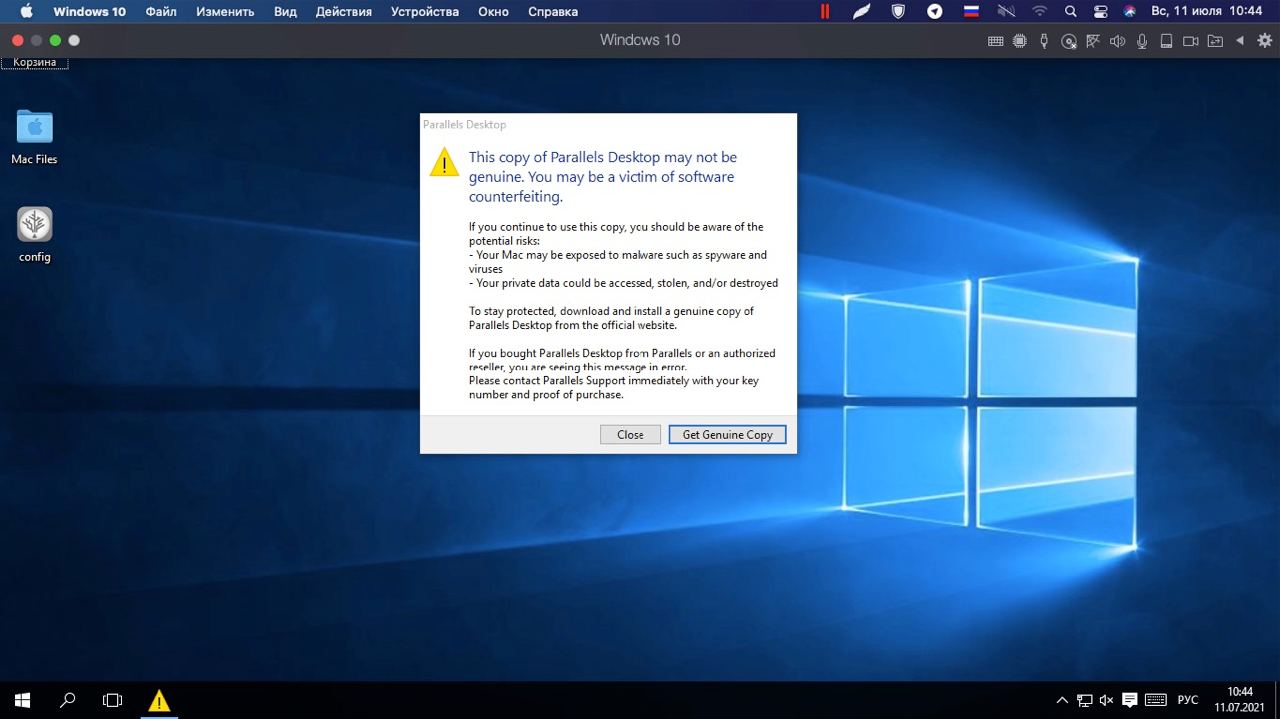Click the Close button in dialog
The image size is (1280, 719).
click(630, 434)
